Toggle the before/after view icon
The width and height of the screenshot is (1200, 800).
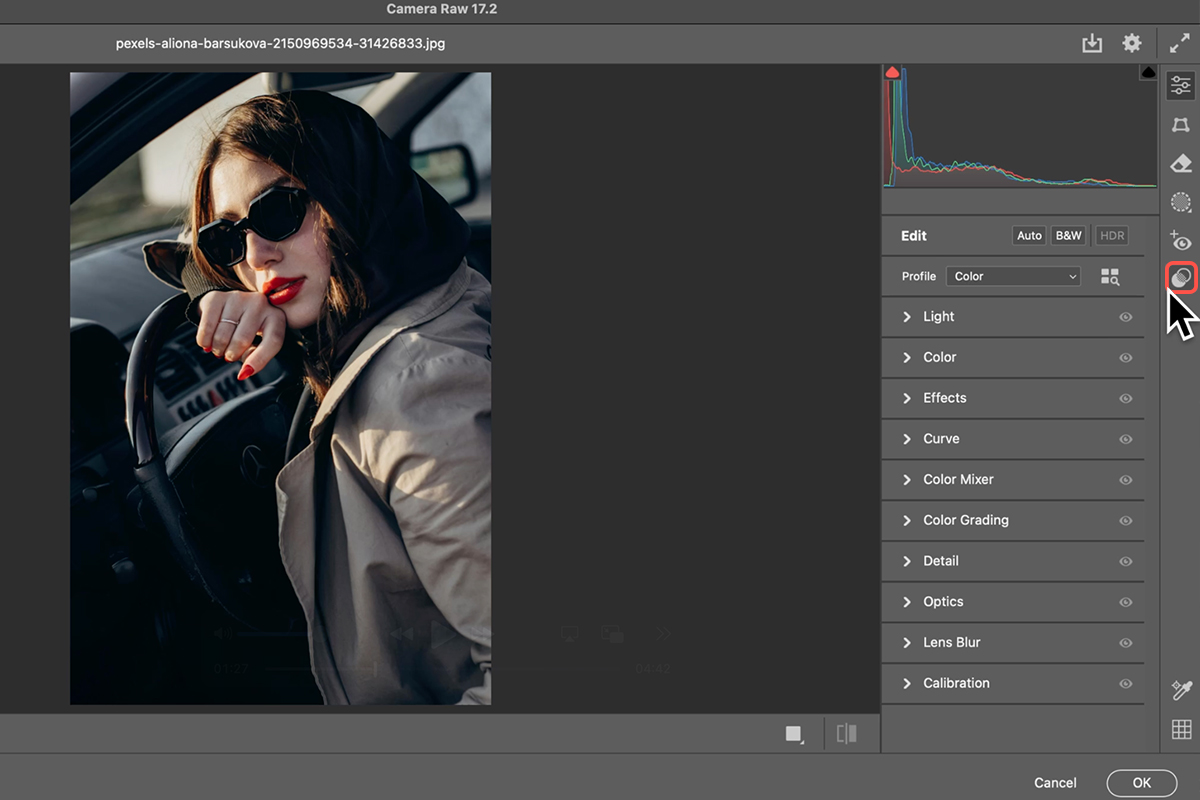pos(846,734)
